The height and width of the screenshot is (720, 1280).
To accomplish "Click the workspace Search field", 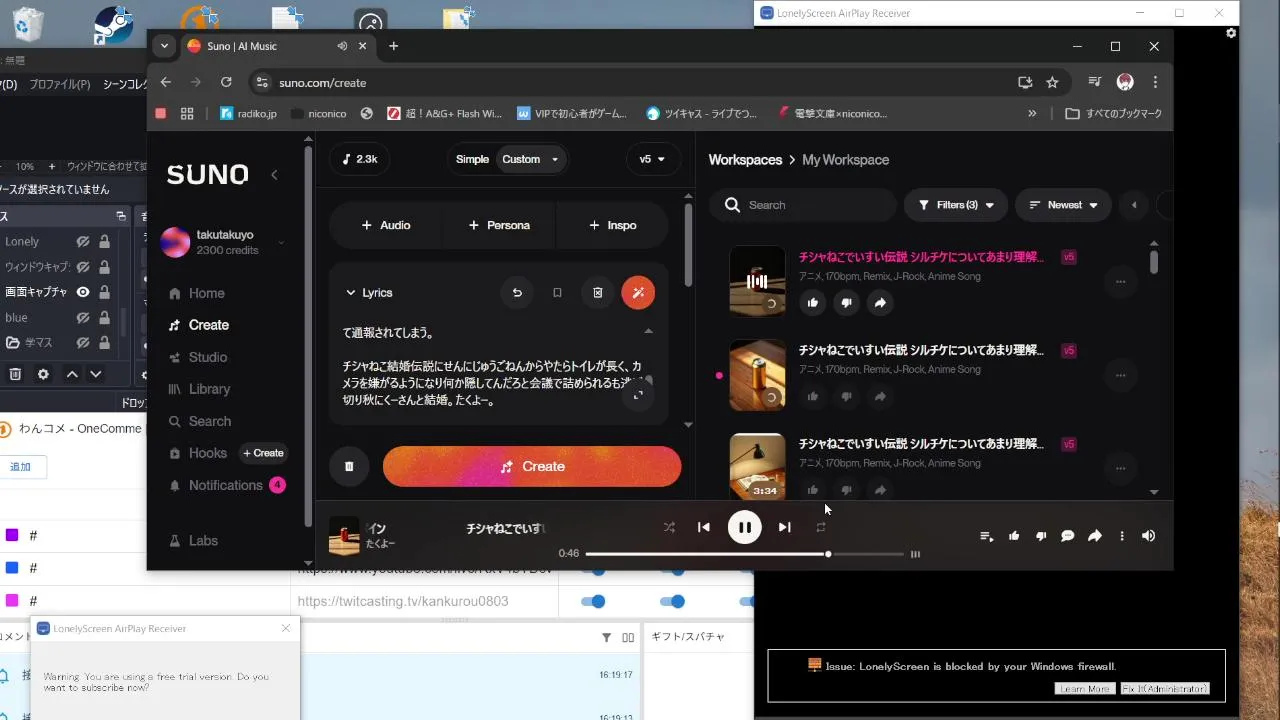I will [x=803, y=205].
